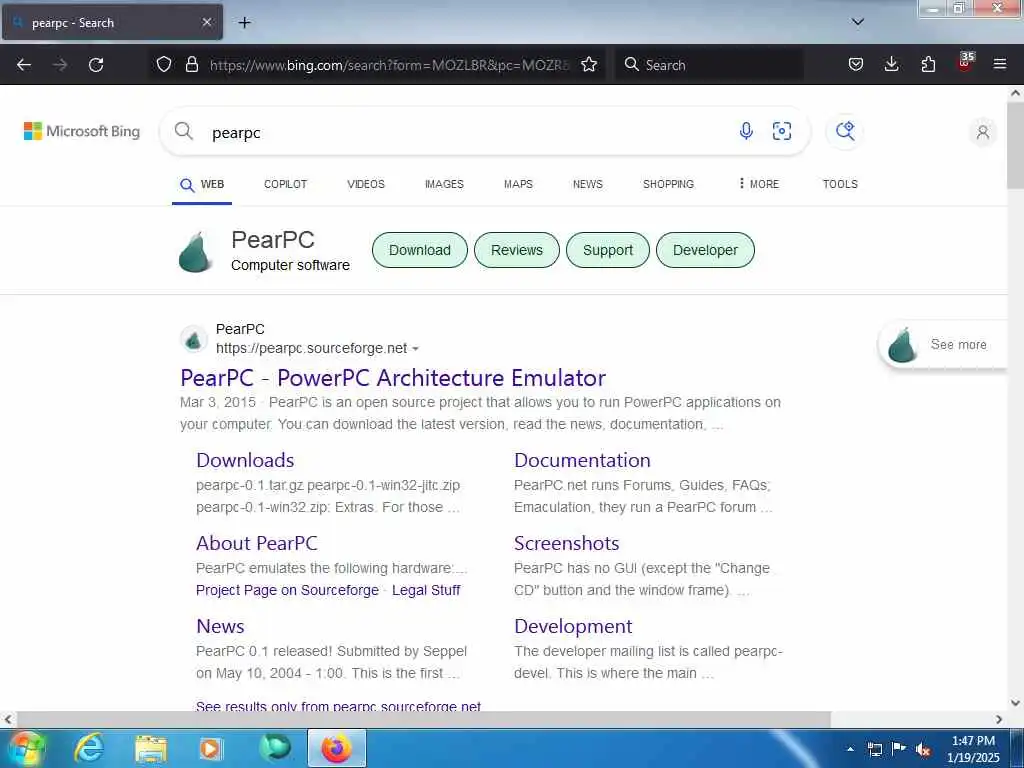Click the PearPC sourceforge site favicon
This screenshot has width=1024, height=768.
pos(193,340)
